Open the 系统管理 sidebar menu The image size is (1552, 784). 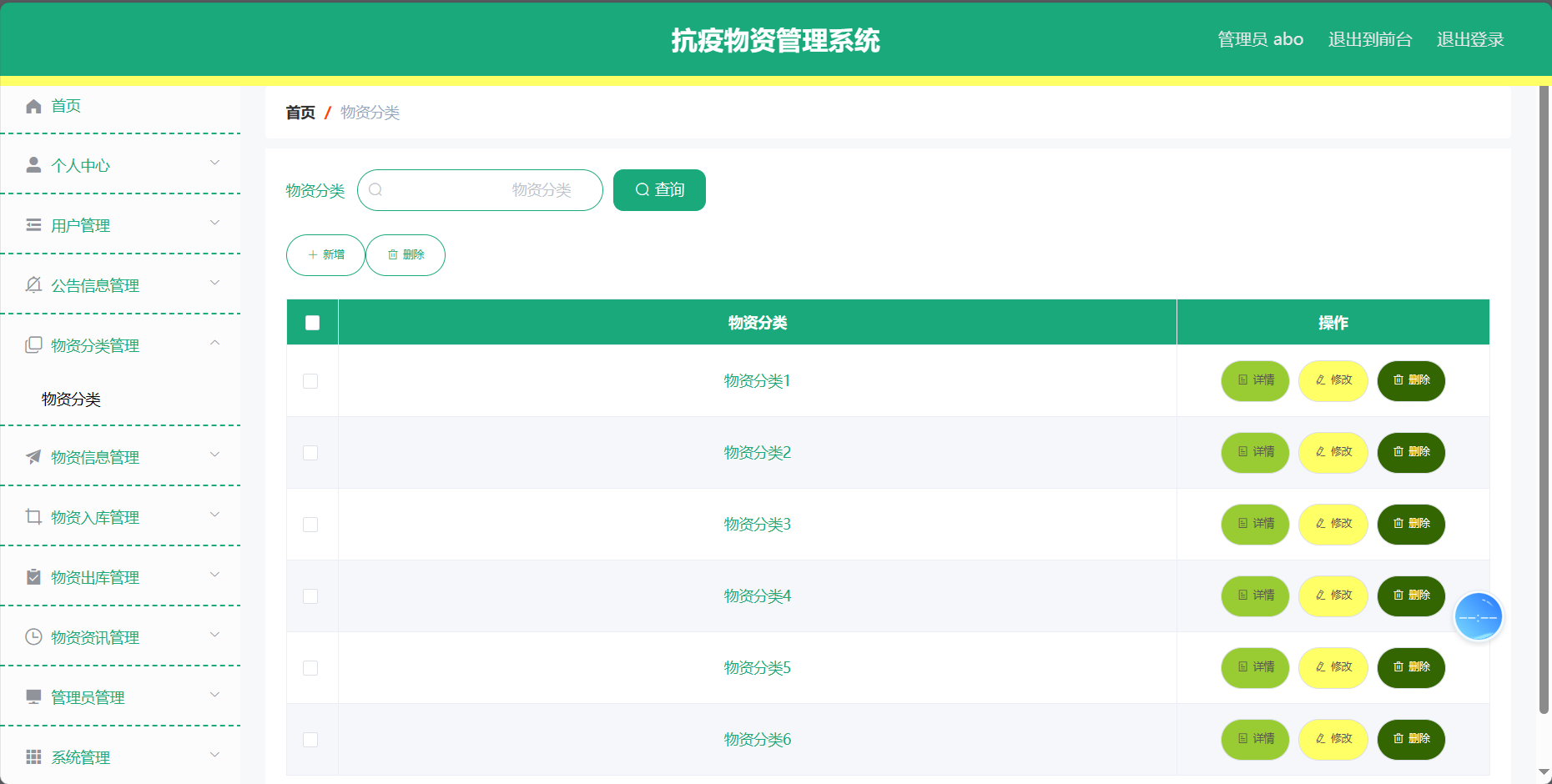point(120,756)
